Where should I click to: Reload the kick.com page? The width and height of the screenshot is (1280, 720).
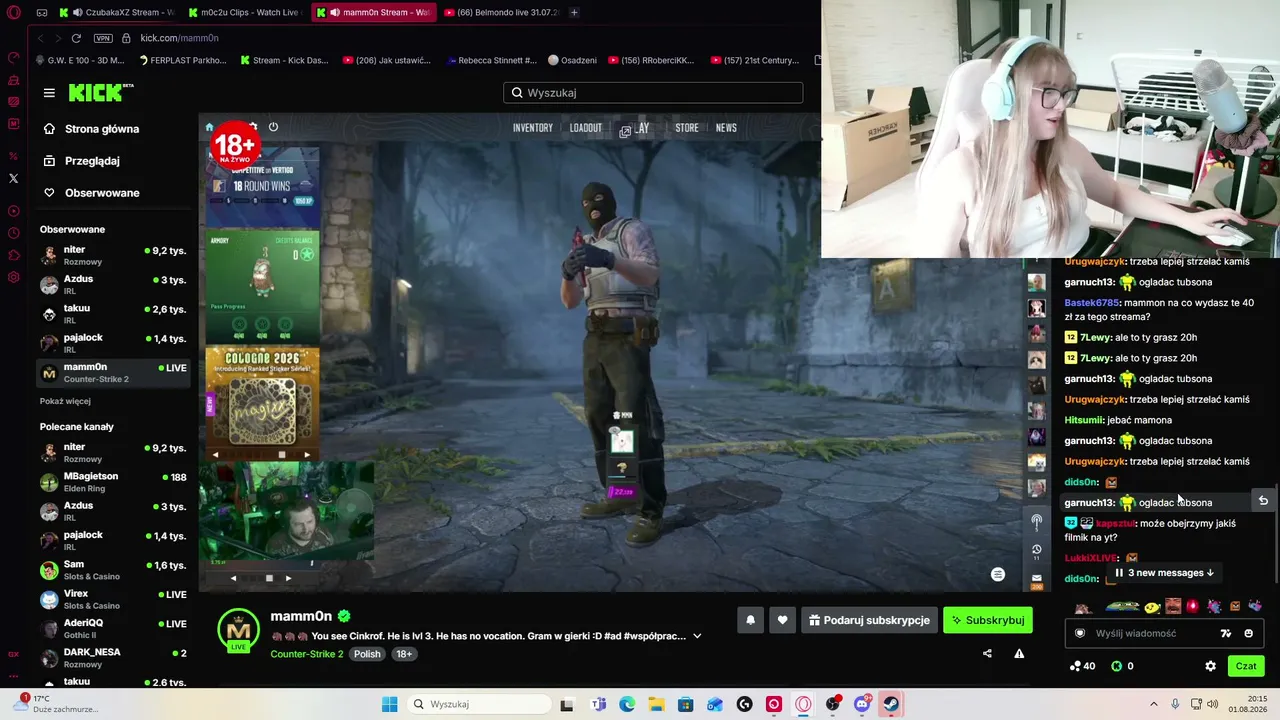click(76, 38)
